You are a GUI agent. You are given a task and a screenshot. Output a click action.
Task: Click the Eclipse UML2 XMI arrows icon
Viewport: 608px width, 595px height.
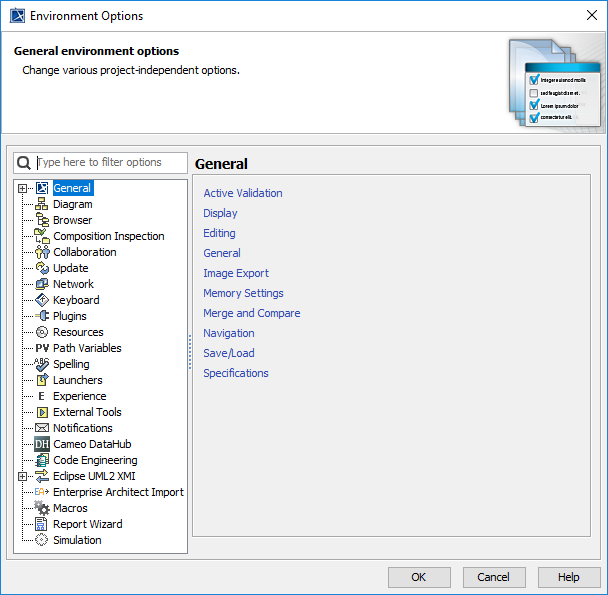[42, 476]
